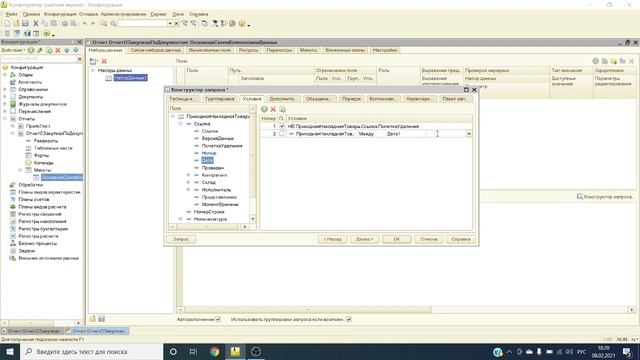Image resolution: width=640 pixels, height=360 pixels.
Task: Click the red delete X in configuration panel
Action: coord(58,50)
